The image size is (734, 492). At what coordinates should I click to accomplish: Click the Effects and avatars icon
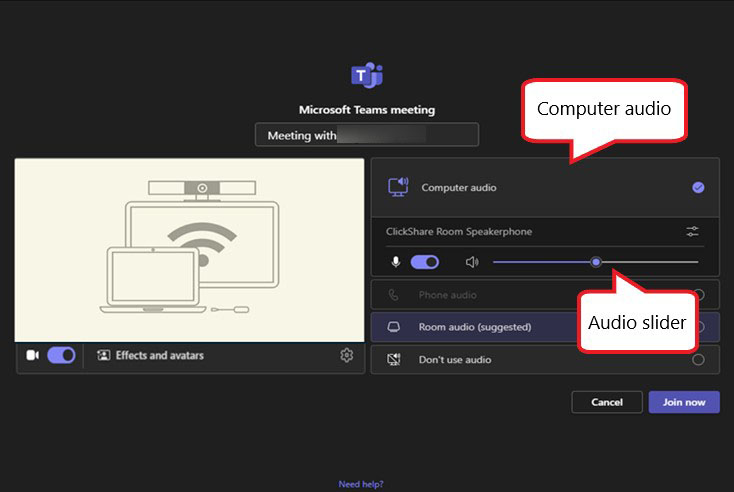click(x=103, y=355)
